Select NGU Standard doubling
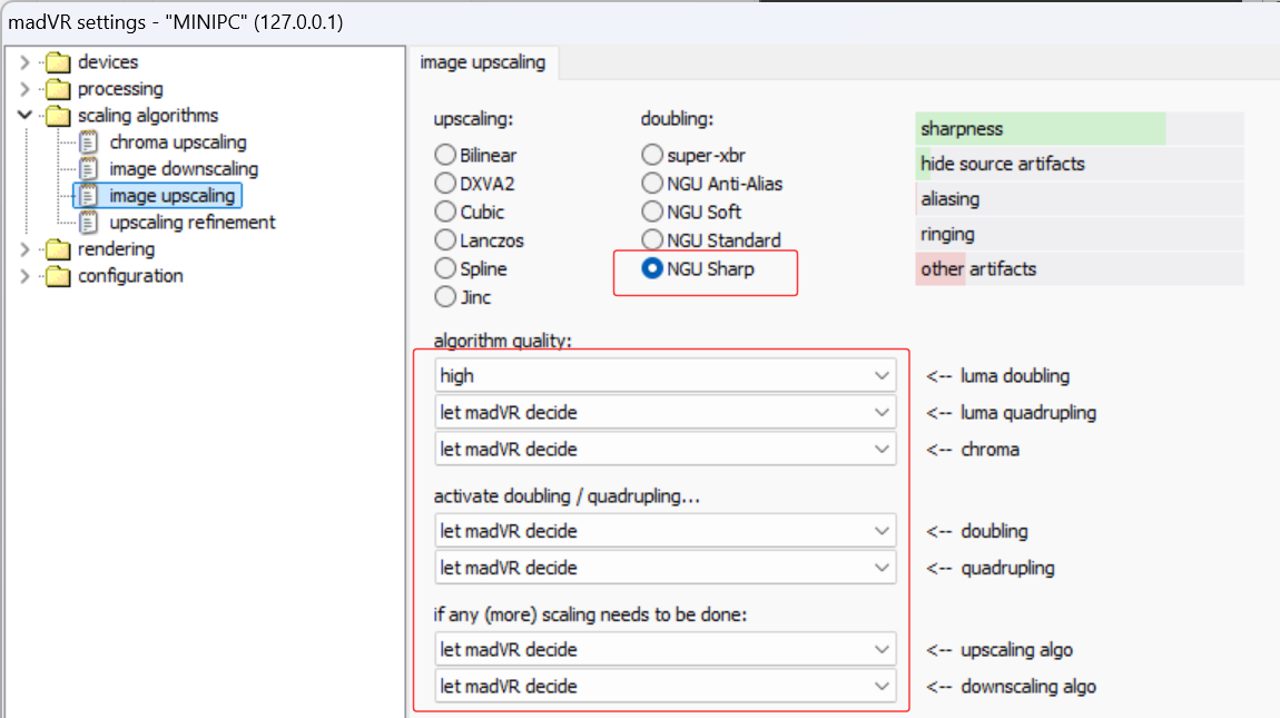Screen dimensions: 1280x718 click(652, 240)
